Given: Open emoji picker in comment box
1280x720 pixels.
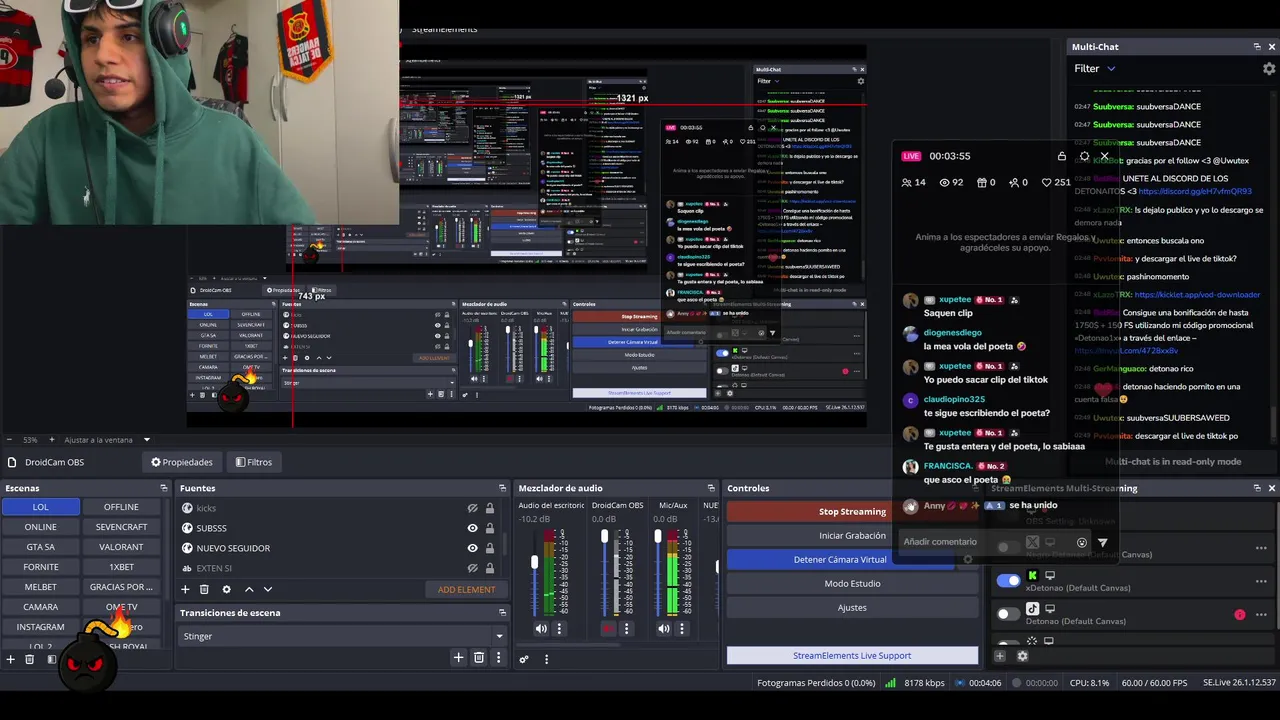Looking at the screenshot, I should click(x=1081, y=542).
